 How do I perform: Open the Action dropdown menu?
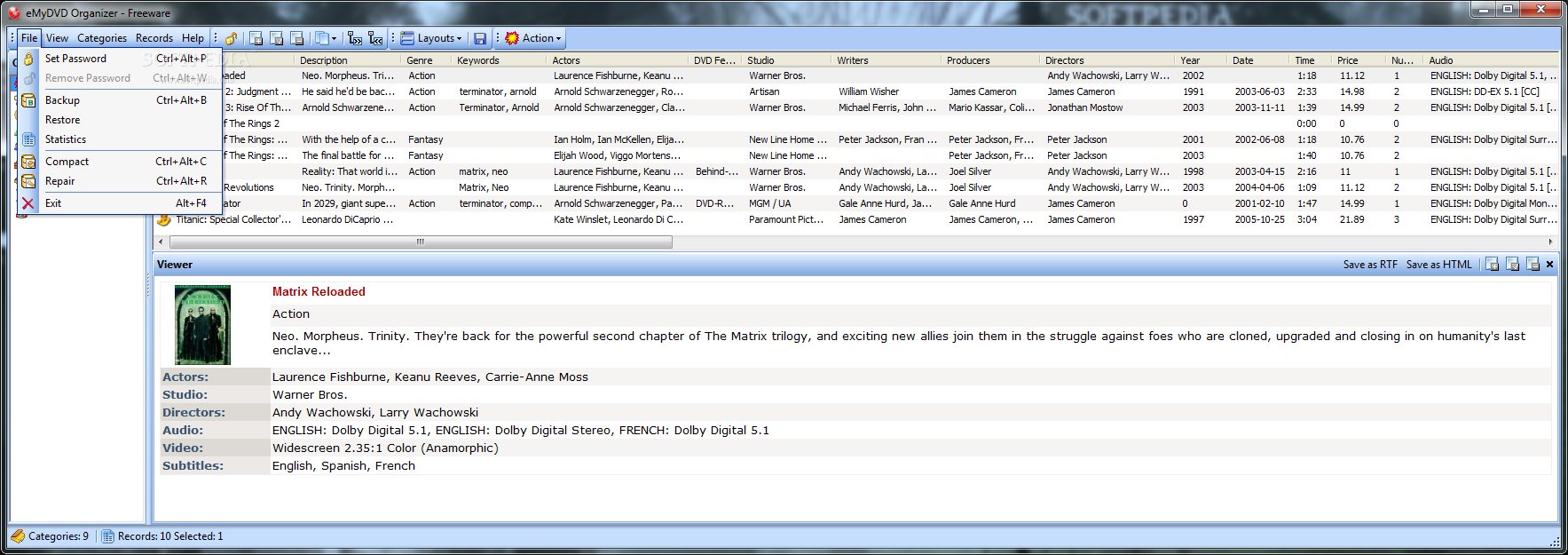533,38
